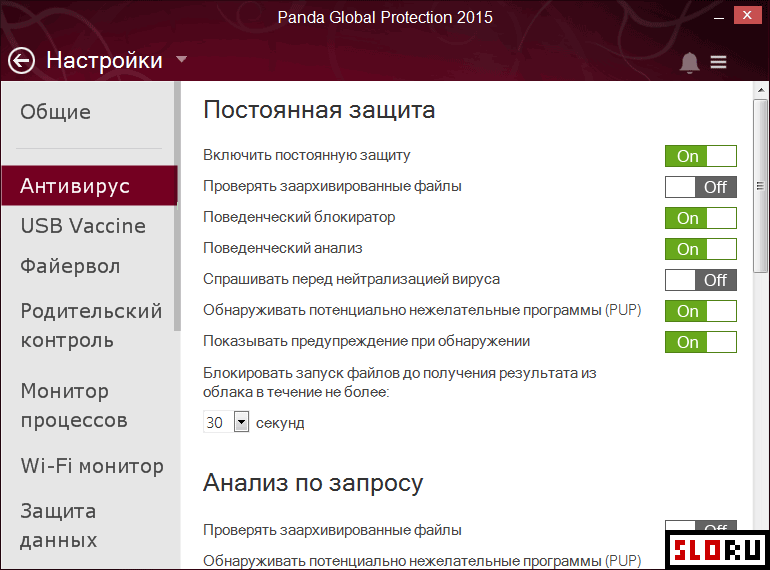Open Файервол settings
The width and height of the screenshot is (770, 570).
(70, 267)
